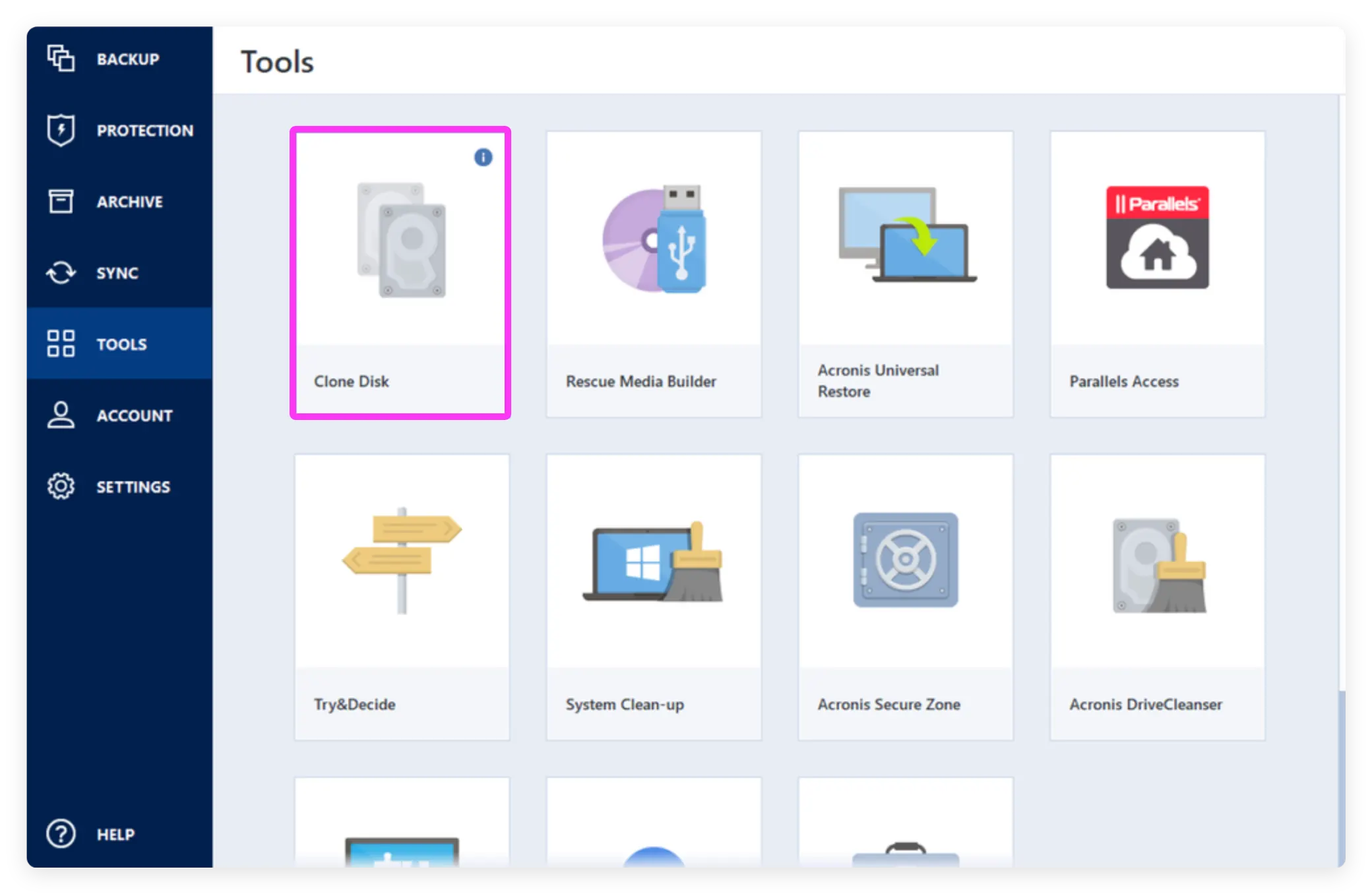Image resolution: width=1372 pixels, height=894 pixels.
Task: Click the Sync arrows icon
Action: [61, 272]
